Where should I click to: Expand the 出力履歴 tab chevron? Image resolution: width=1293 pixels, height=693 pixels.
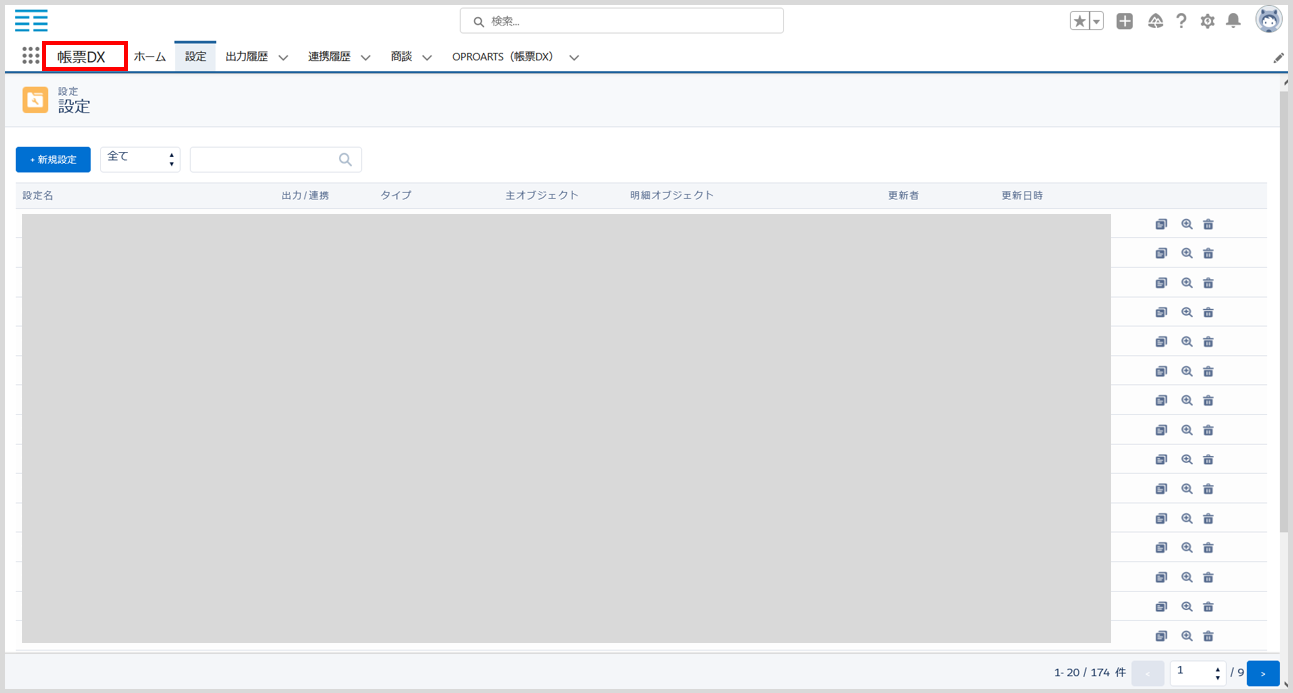point(283,58)
